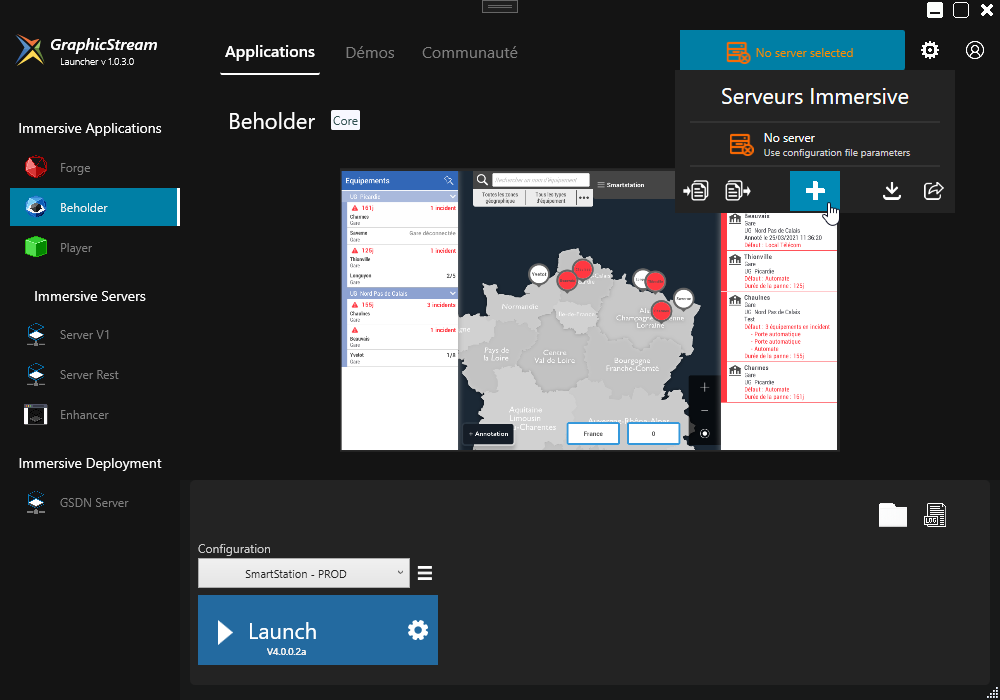
Task: Export server configuration icon with outward arrow
Action: click(738, 191)
